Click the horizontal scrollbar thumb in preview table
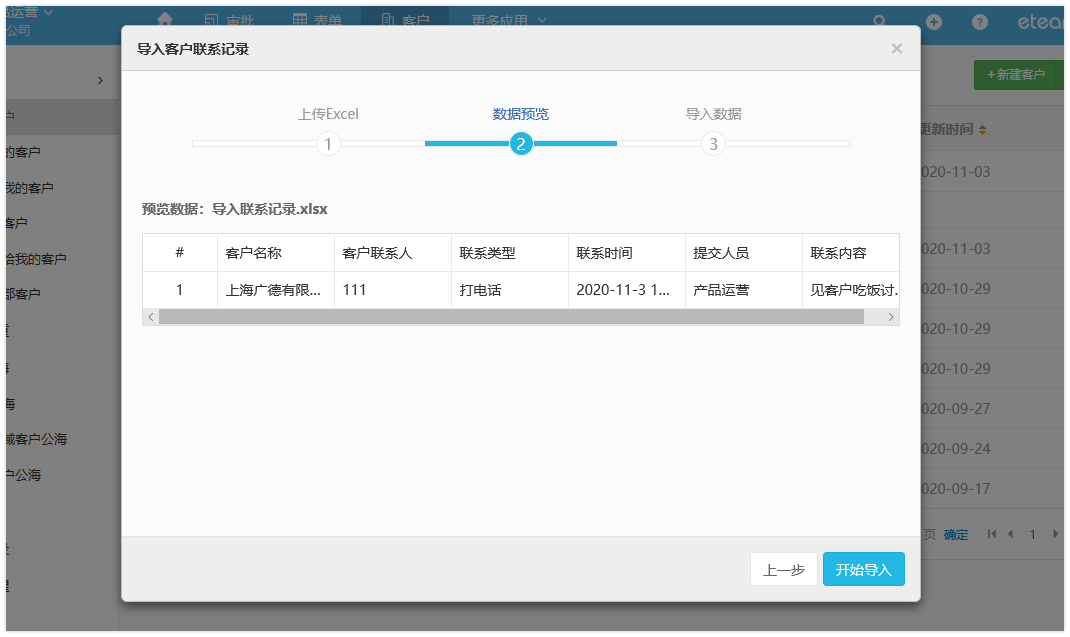 510,316
